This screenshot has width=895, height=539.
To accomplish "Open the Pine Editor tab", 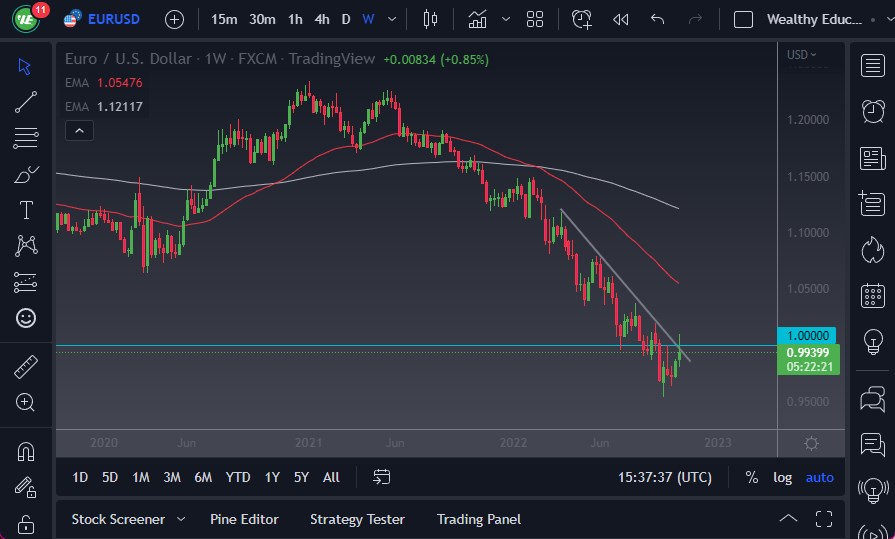I will 244,519.
